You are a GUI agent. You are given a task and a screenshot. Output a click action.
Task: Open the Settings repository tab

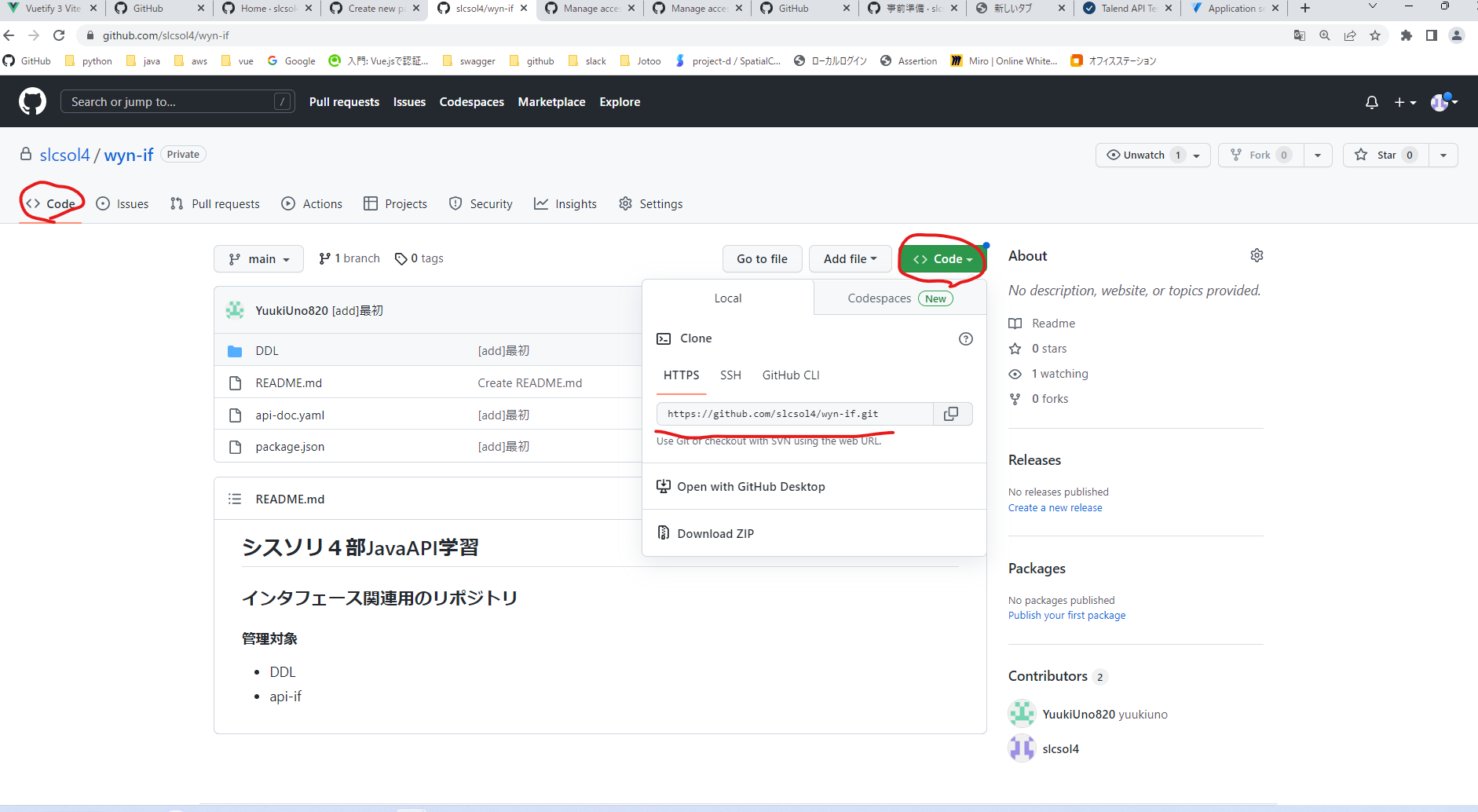click(x=650, y=204)
